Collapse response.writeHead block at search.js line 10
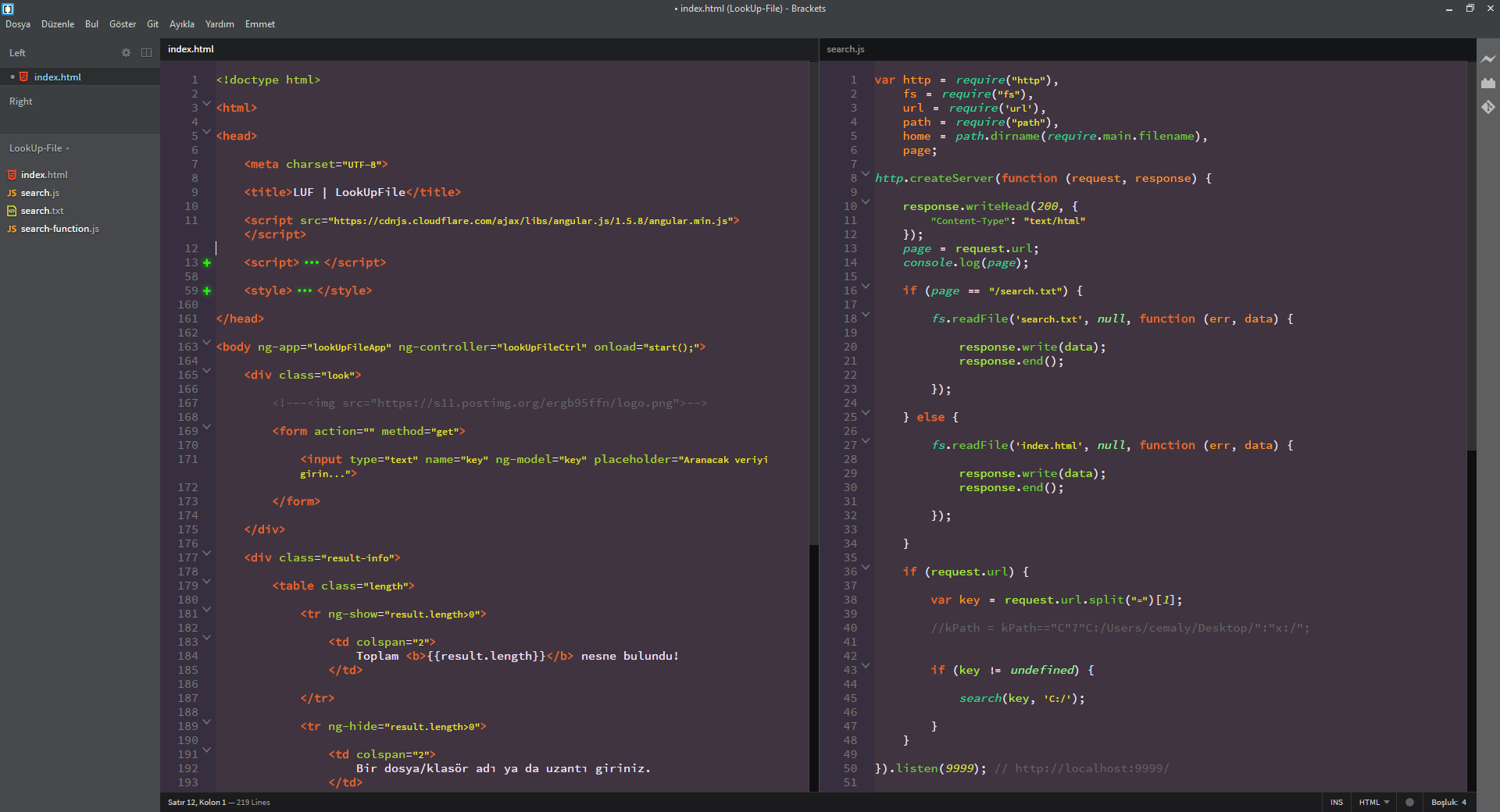The image size is (1500, 812). pyautogui.click(x=866, y=201)
